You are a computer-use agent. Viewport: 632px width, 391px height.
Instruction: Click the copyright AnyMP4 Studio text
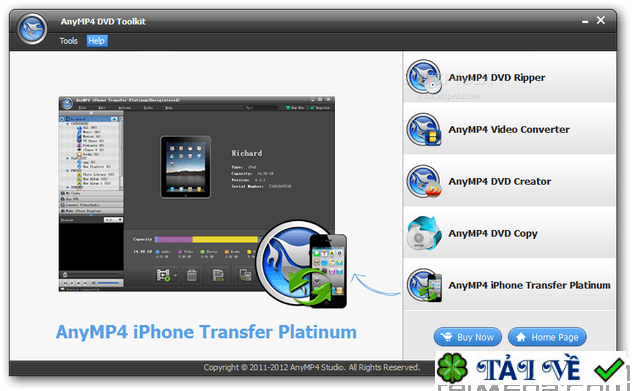pos(312,367)
